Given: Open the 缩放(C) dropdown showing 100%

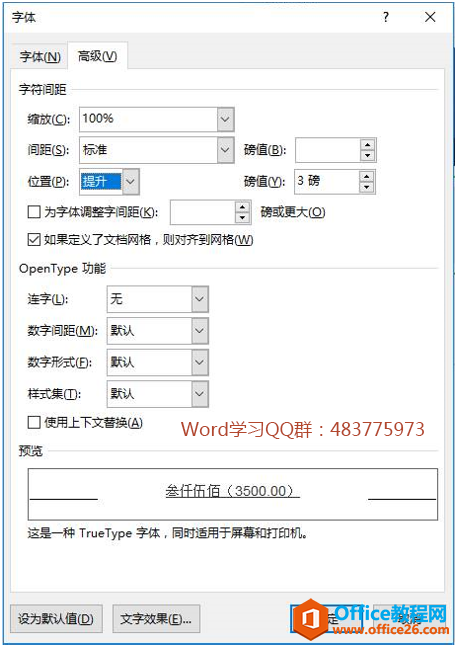Looking at the screenshot, I should [156, 119].
